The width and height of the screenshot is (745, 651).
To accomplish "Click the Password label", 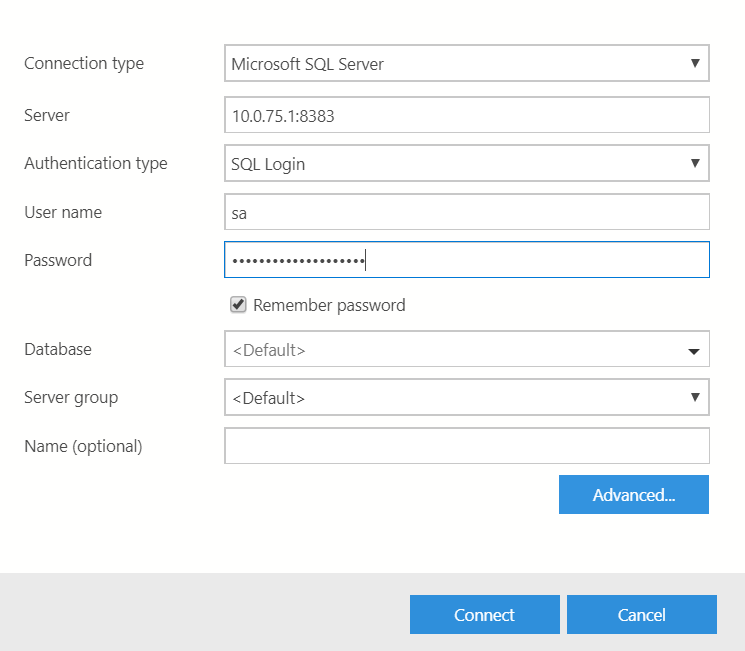I will pyautogui.click(x=58, y=260).
